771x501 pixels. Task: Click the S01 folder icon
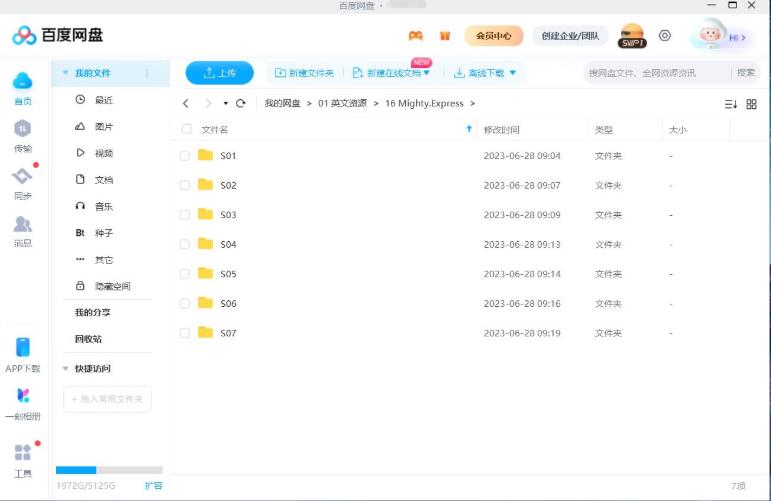pos(205,155)
